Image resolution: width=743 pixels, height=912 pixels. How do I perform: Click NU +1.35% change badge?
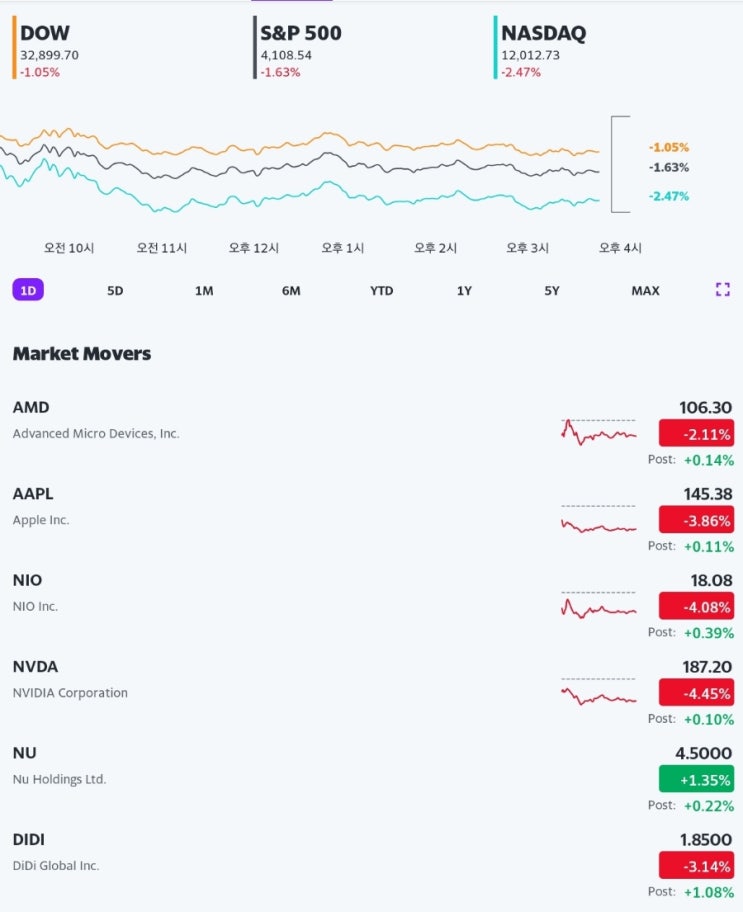coord(696,779)
